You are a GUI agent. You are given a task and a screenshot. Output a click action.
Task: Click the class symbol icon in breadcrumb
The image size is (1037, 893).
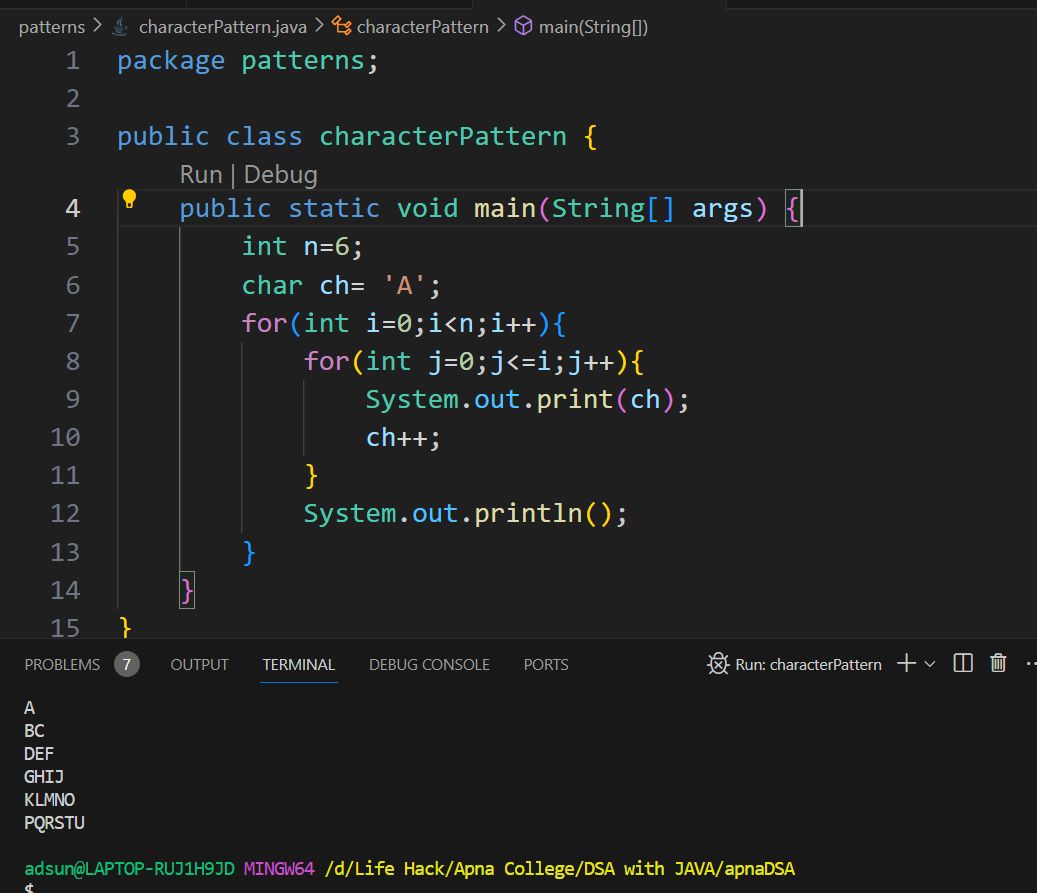click(x=341, y=26)
